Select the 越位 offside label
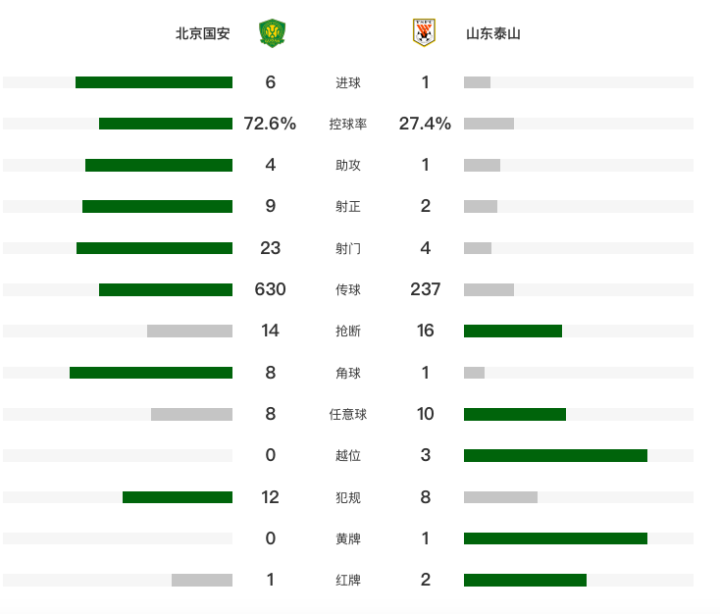720x614 pixels. [x=348, y=456]
